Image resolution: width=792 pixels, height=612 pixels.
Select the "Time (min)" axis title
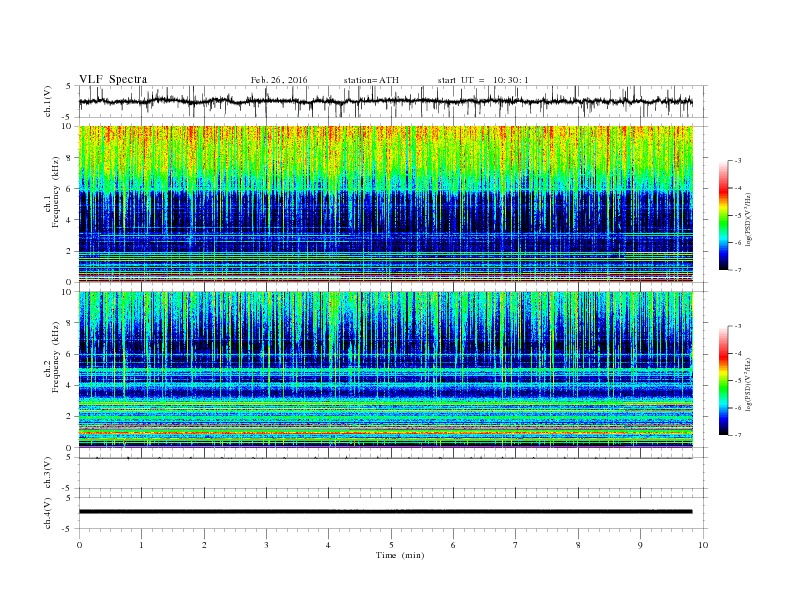tap(400, 555)
